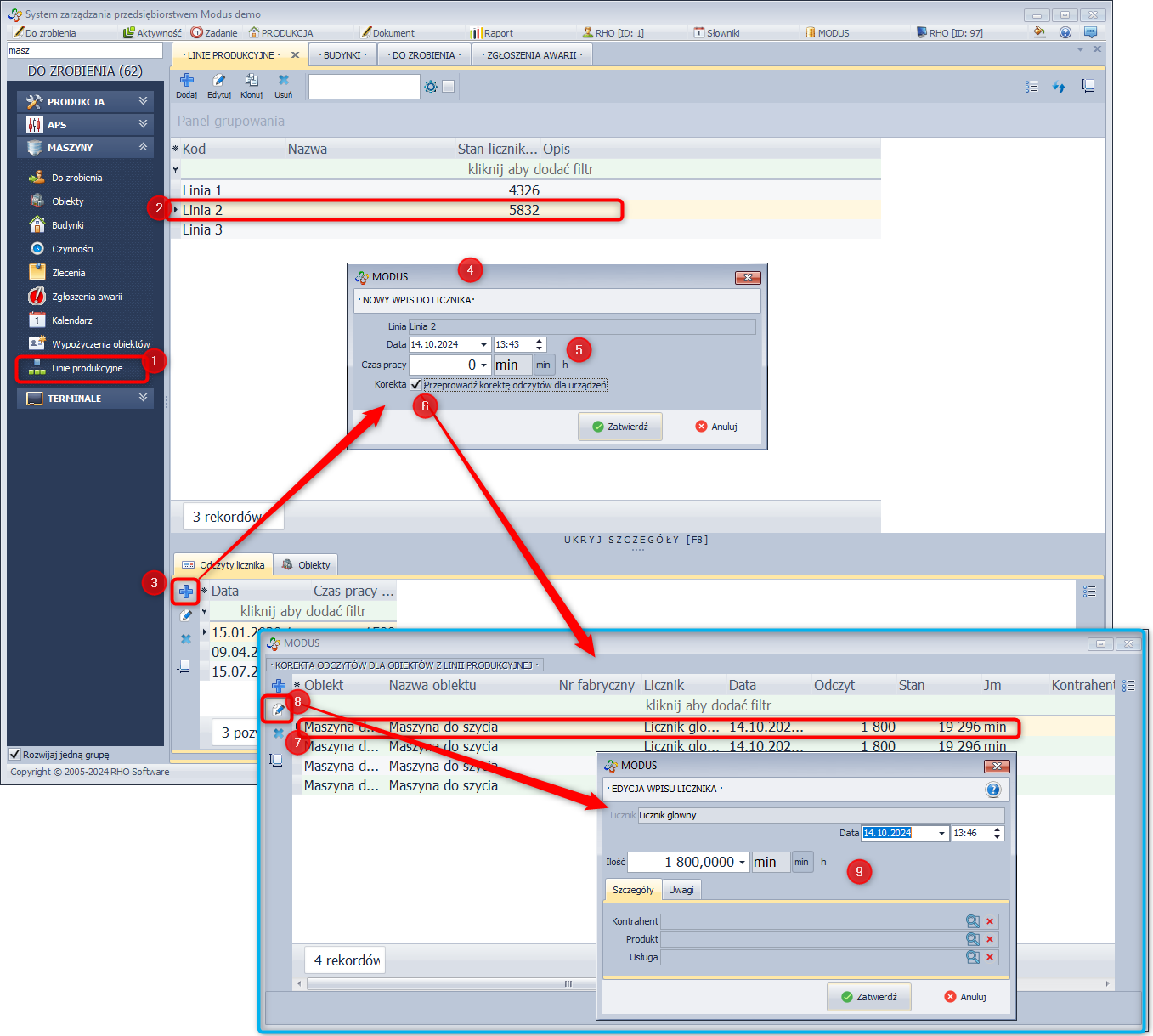
Task: Select the Linia 1 row
Action: coord(340,190)
